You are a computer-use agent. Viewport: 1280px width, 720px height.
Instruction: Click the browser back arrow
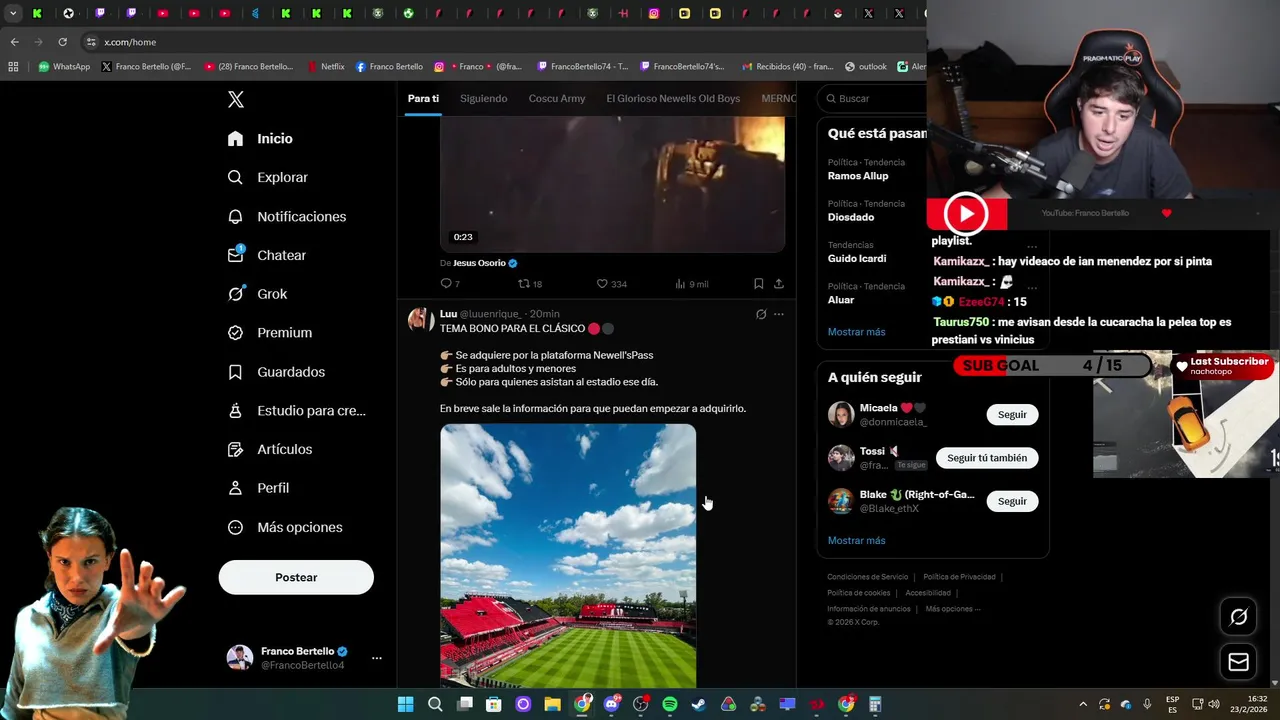point(14,42)
